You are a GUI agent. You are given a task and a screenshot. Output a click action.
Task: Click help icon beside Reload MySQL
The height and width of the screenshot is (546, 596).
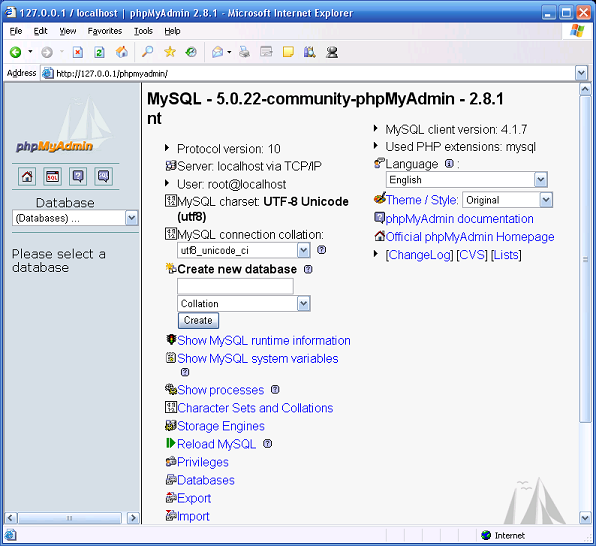pos(268,444)
